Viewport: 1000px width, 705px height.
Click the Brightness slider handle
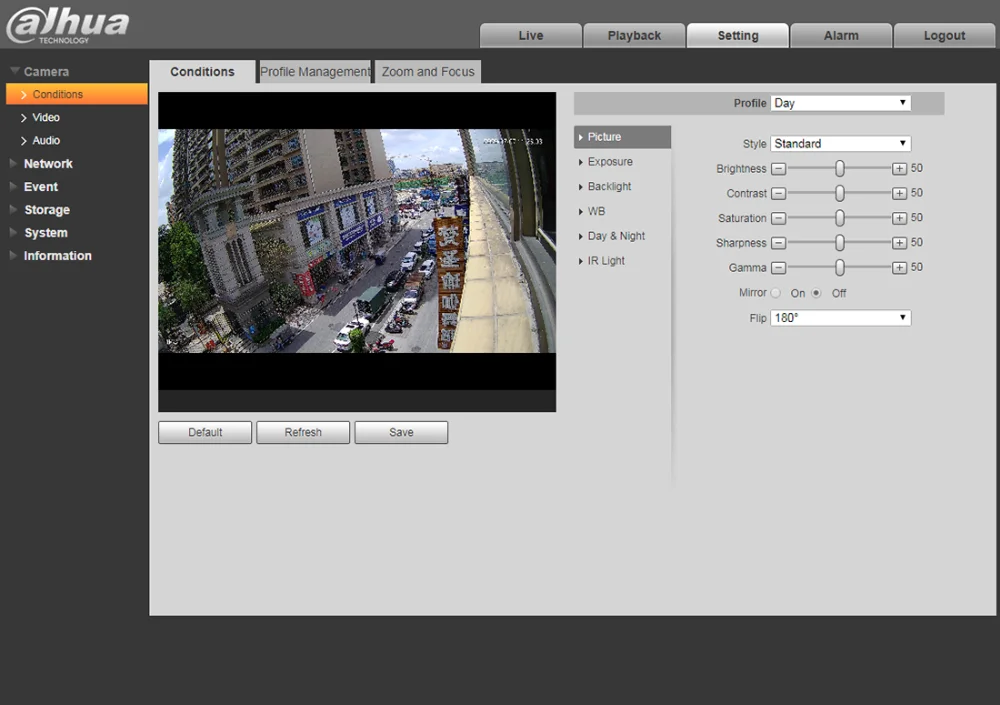pyautogui.click(x=840, y=169)
